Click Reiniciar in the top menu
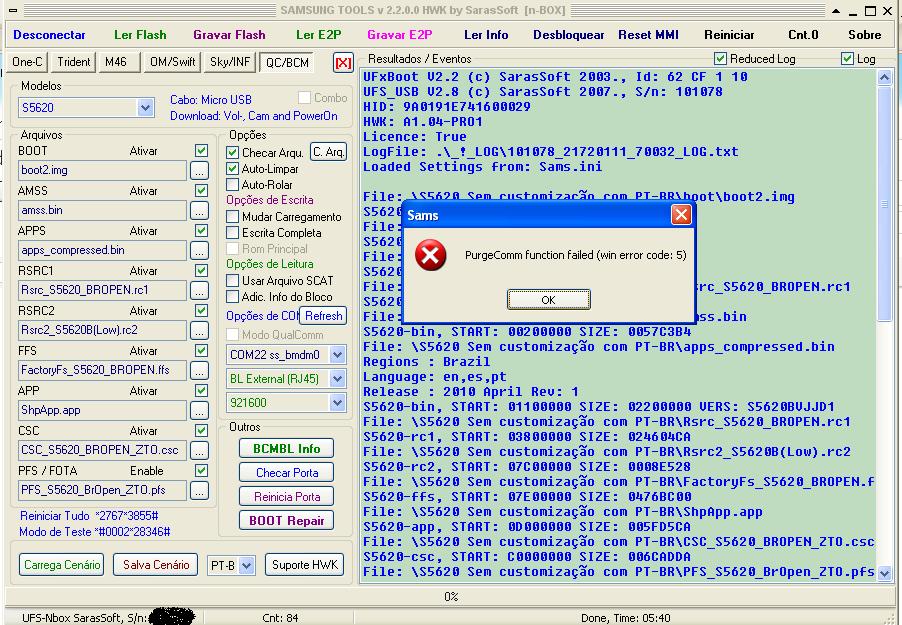 (x=729, y=35)
